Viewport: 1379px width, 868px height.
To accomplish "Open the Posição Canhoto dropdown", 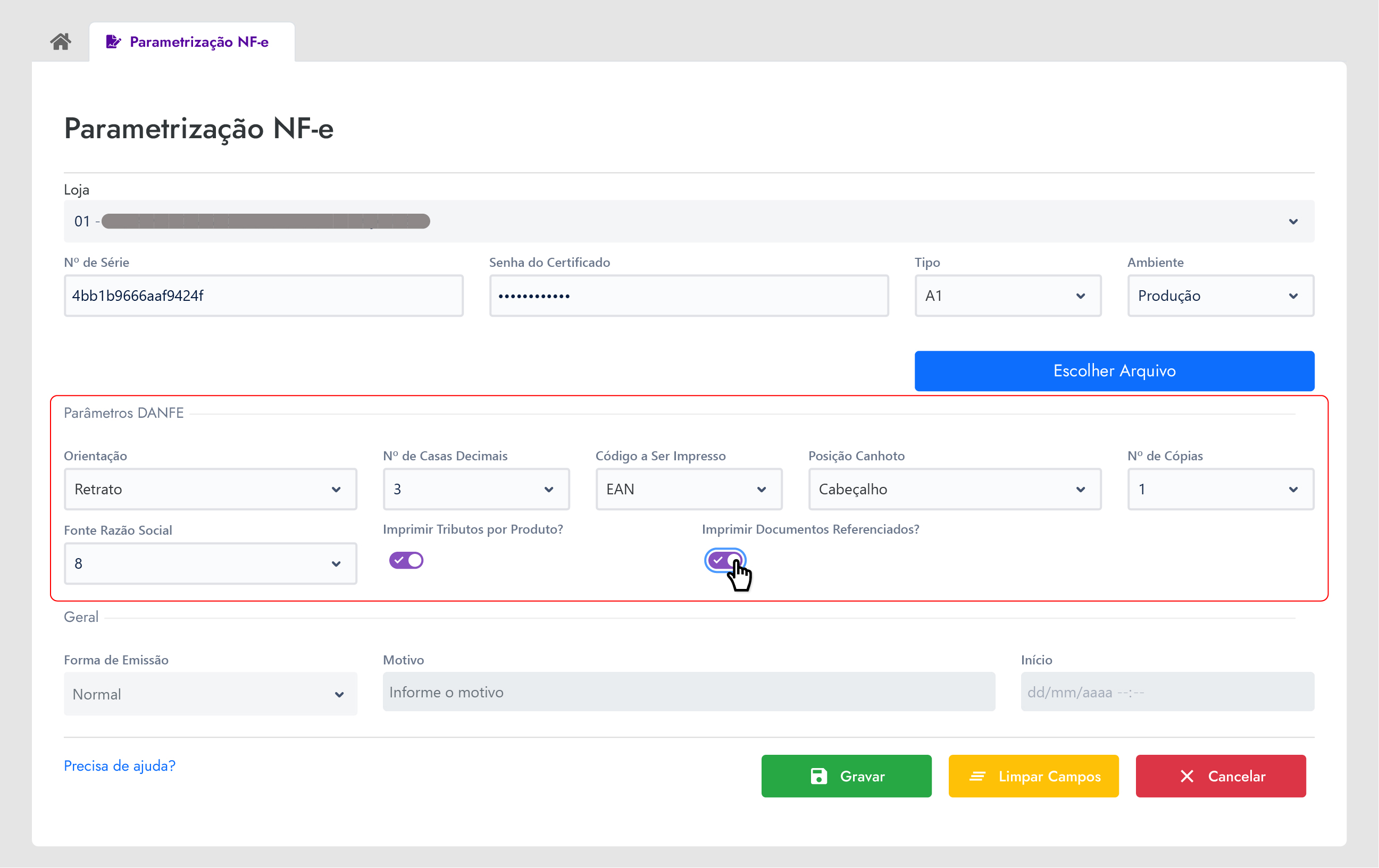I will point(954,489).
